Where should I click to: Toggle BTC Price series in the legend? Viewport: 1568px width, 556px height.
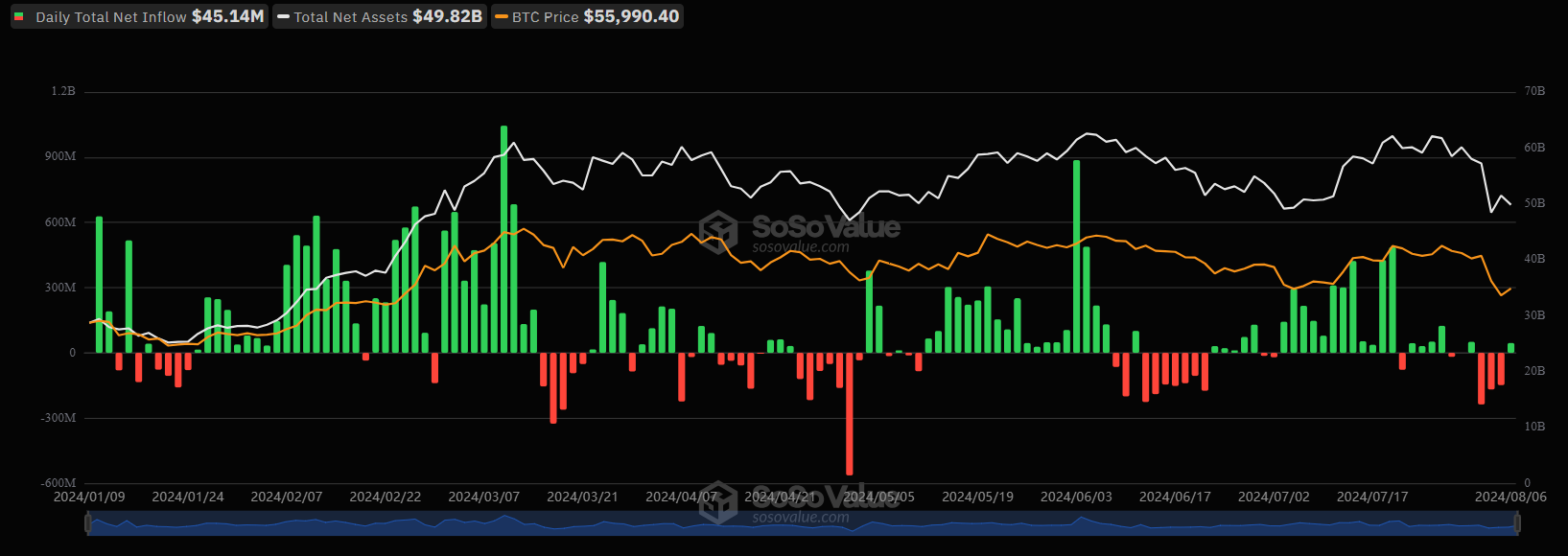pos(587,16)
